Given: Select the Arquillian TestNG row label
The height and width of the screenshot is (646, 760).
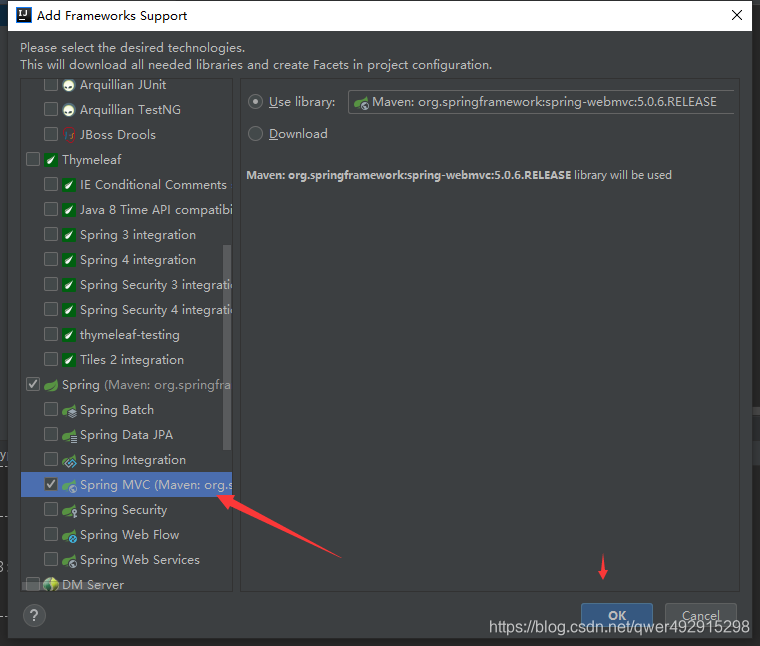Looking at the screenshot, I should click(x=130, y=110).
